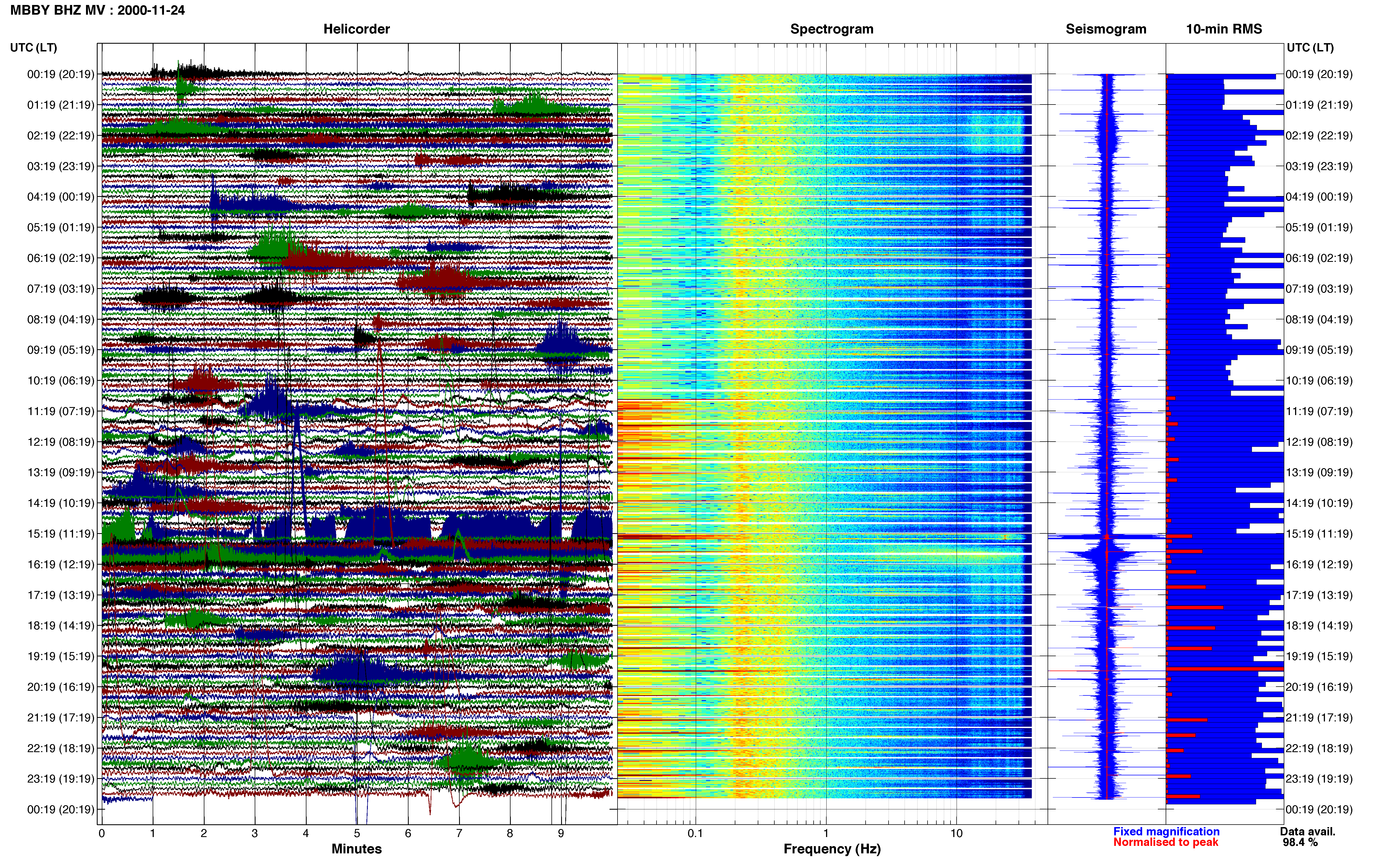Image resolution: width=1388 pixels, height=868 pixels.
Task: Click the Helicorder 'Minutes' axis title
Action: [356, 848]
